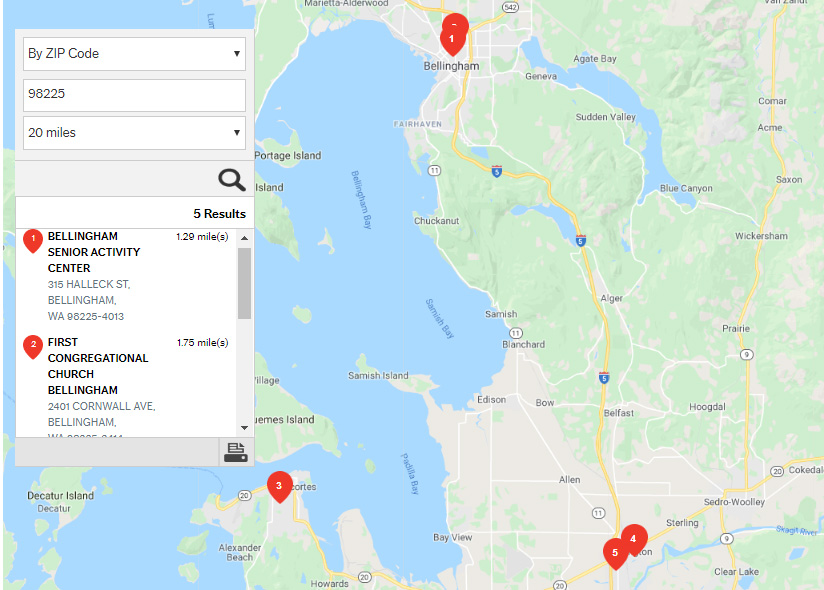
Task: Select map marker number 4 near Burlington
Action: pos(634,539)
